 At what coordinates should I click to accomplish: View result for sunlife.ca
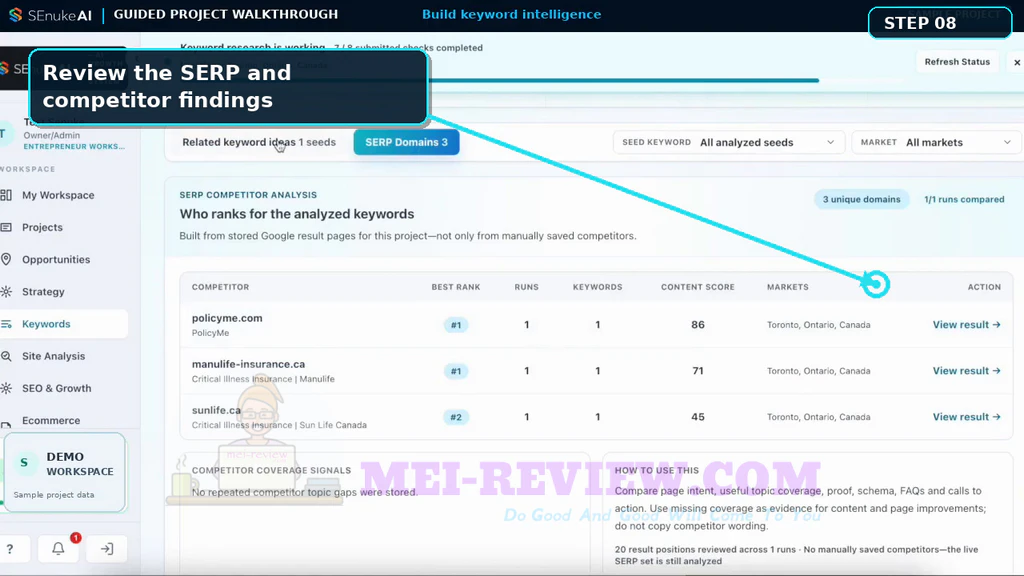coord(967,417)
